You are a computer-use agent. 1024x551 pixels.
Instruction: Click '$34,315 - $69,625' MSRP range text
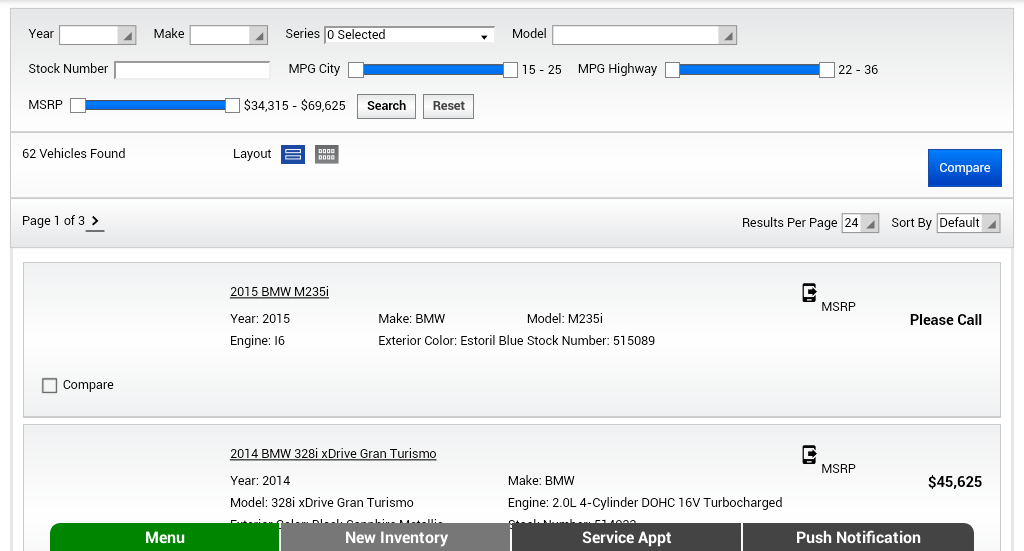pyautogui.click(x=295, y=106)
